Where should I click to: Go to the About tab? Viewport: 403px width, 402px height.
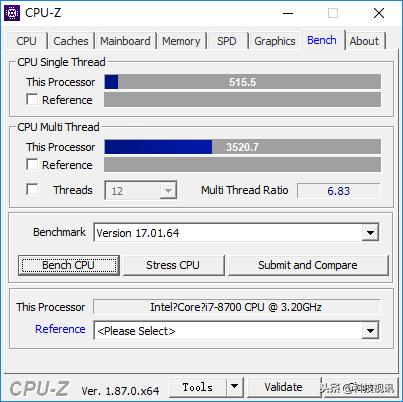tap(364, 41)
